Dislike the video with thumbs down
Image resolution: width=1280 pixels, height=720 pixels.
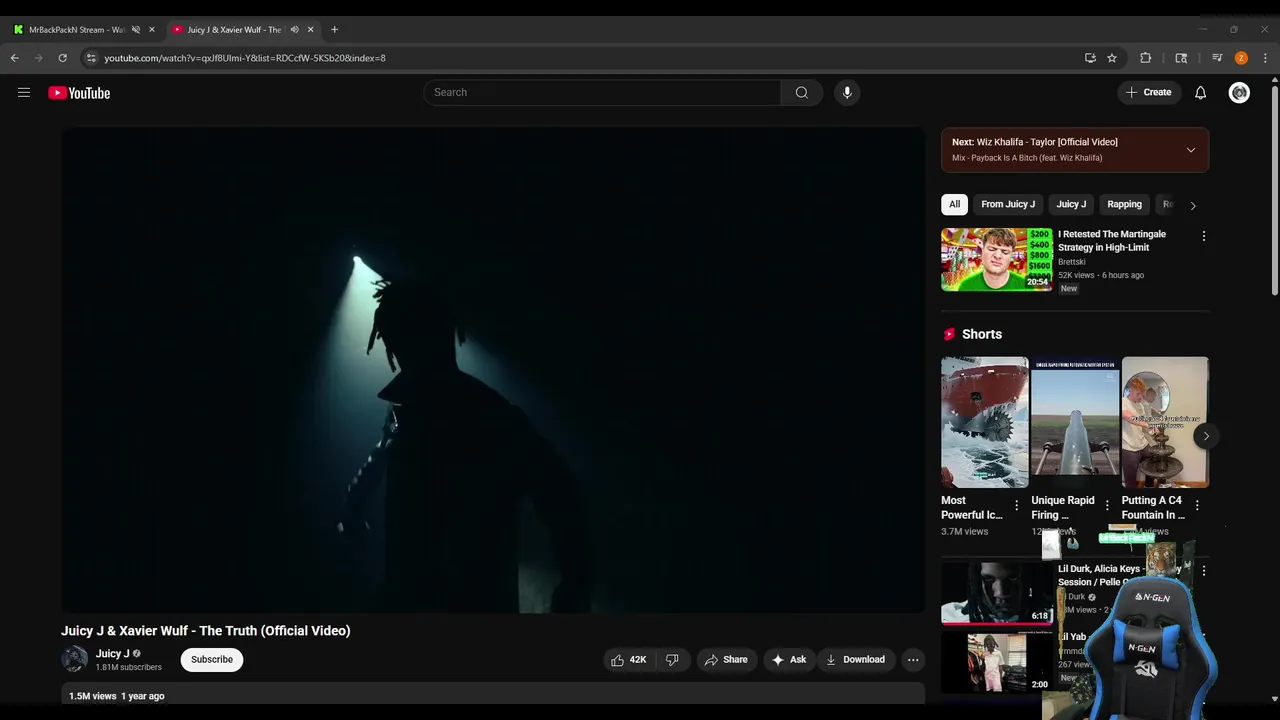click(x=672, y=660)
